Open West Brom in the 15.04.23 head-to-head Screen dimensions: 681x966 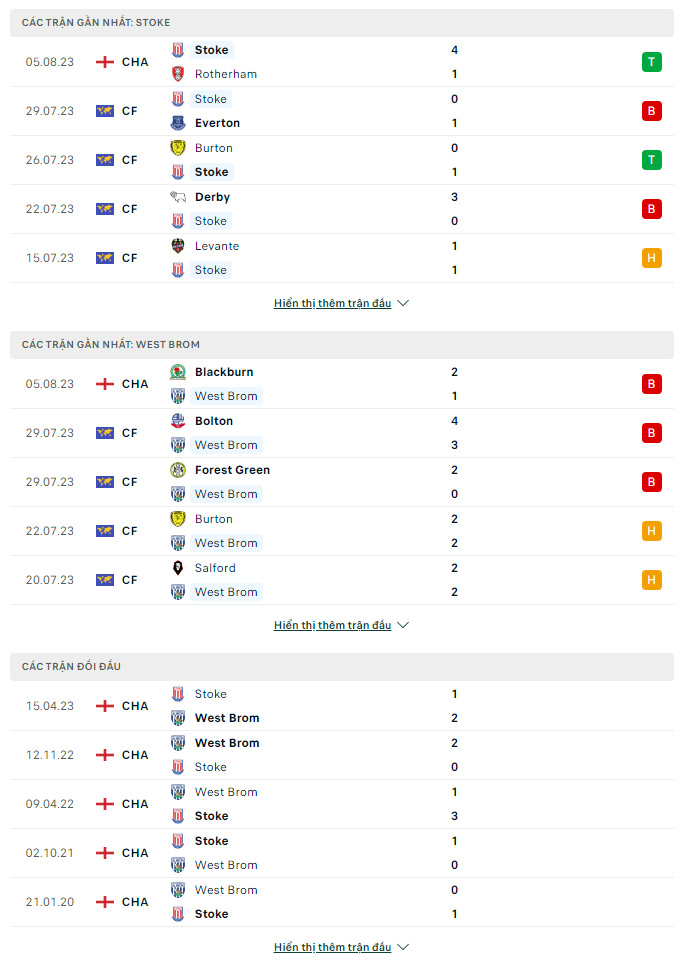[227, 718]
